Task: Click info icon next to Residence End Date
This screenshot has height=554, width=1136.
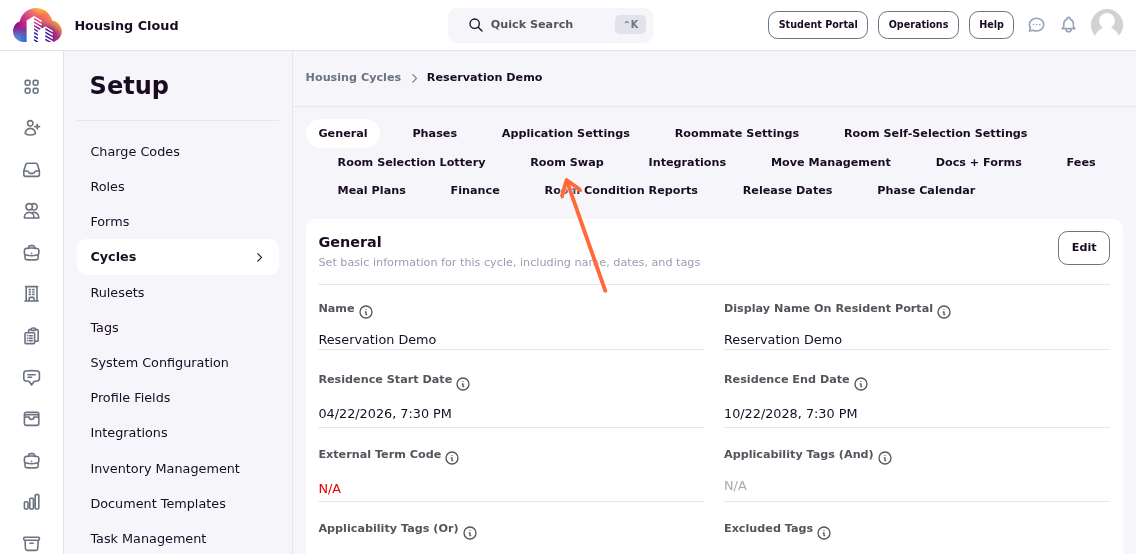Action: click(861, 384)
